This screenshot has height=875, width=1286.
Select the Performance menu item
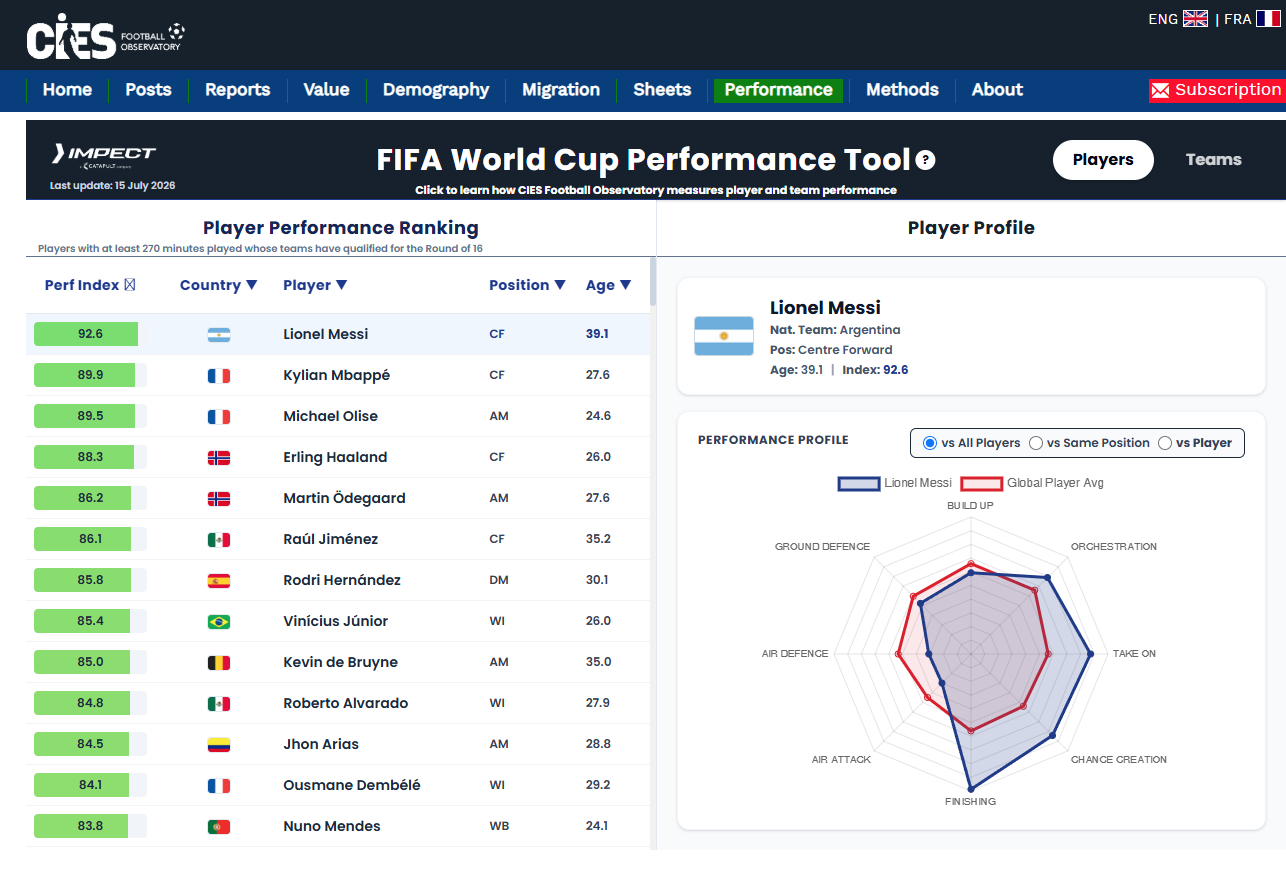coord(778,90)
